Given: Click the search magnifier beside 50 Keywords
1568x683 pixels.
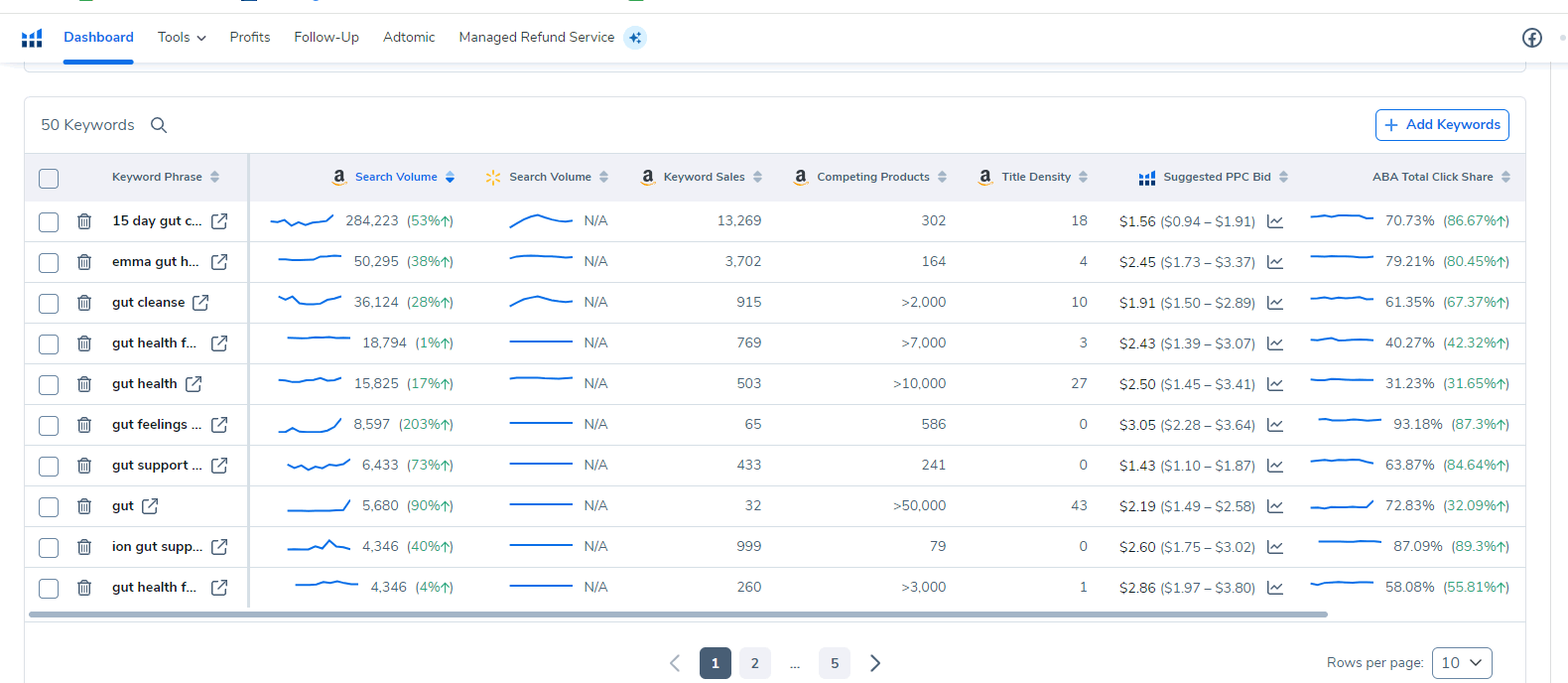Looking at the screenshot, I should (x=159, y=125).
